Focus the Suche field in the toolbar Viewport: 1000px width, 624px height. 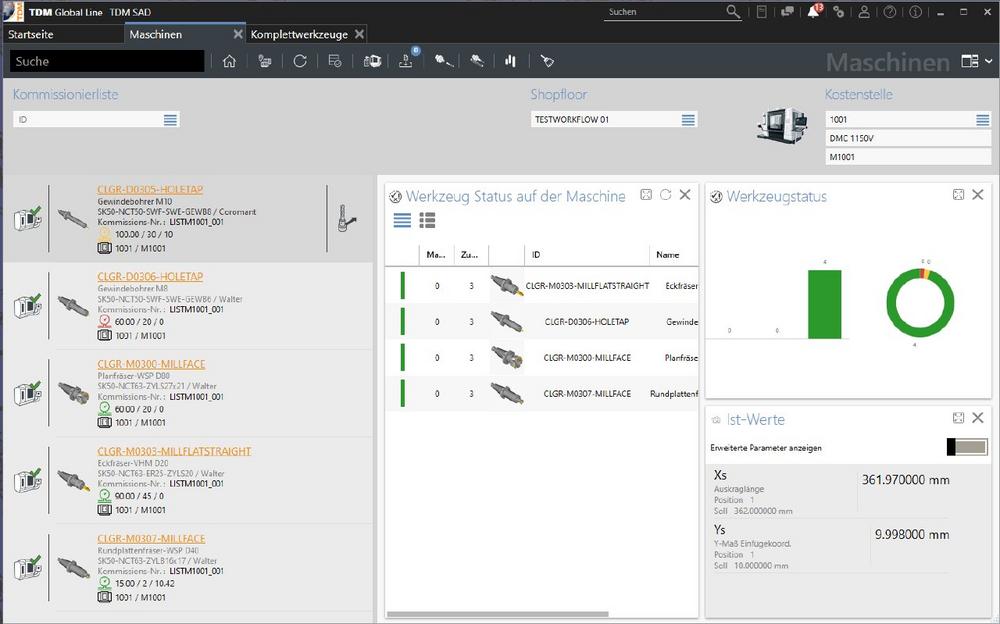pyautogui.click(x=107, y=61)
